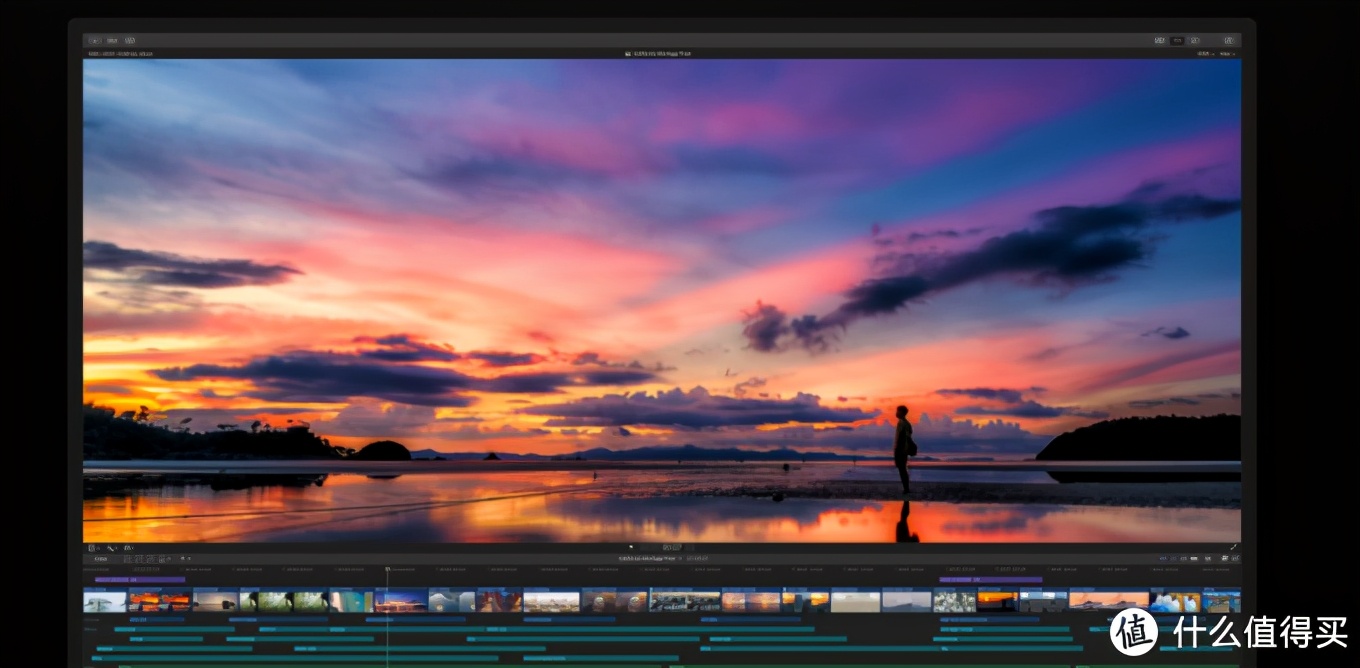
Task: Toggle the Inspector panel display button
Action: pyautogui.click(x=1195, y=41)
